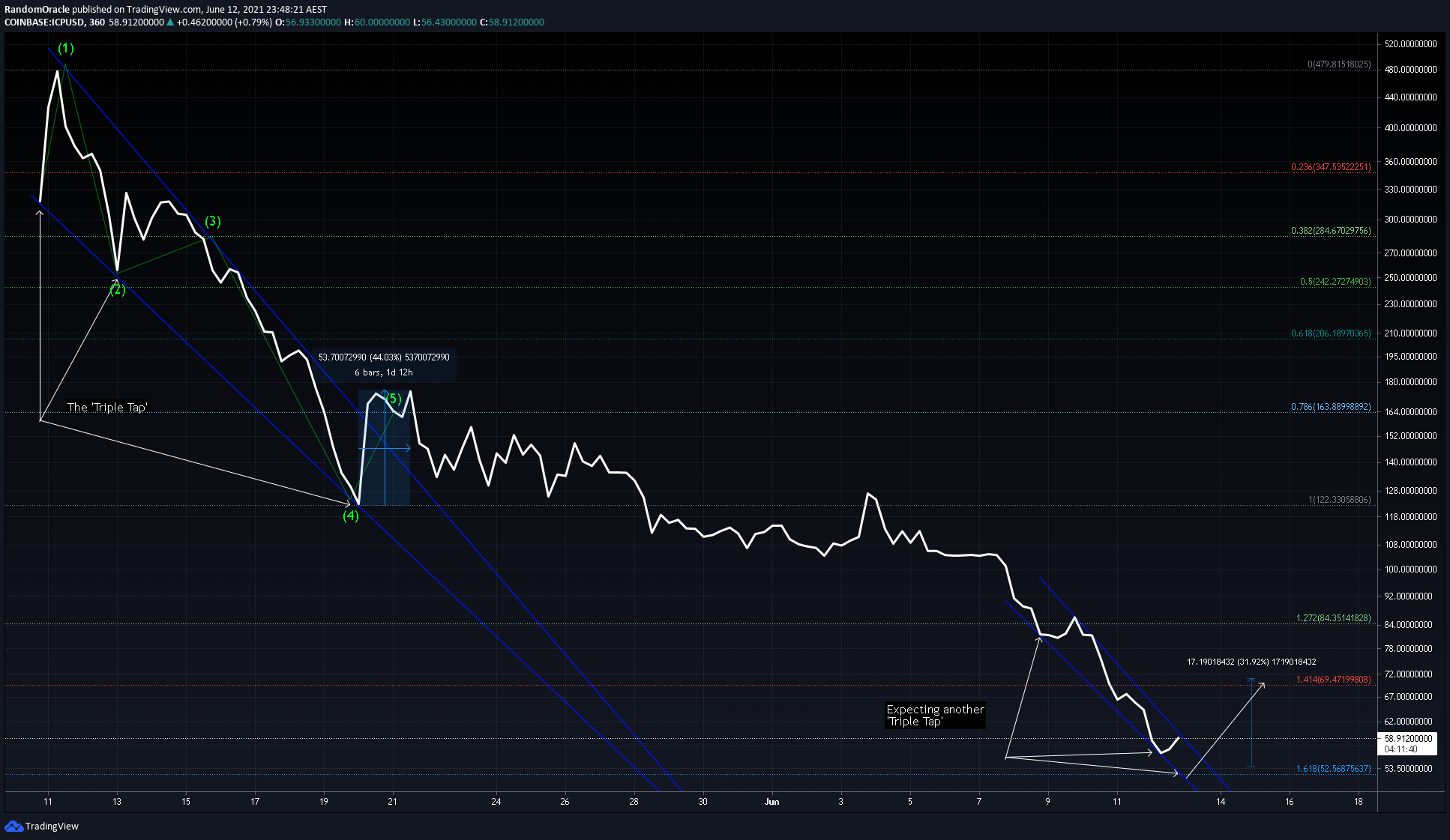Image resolution: width=1450 pixels, height=840 pixels.
Task: Click the "The 'Triple Tap'" annotation text
Action: coord(107,408)
